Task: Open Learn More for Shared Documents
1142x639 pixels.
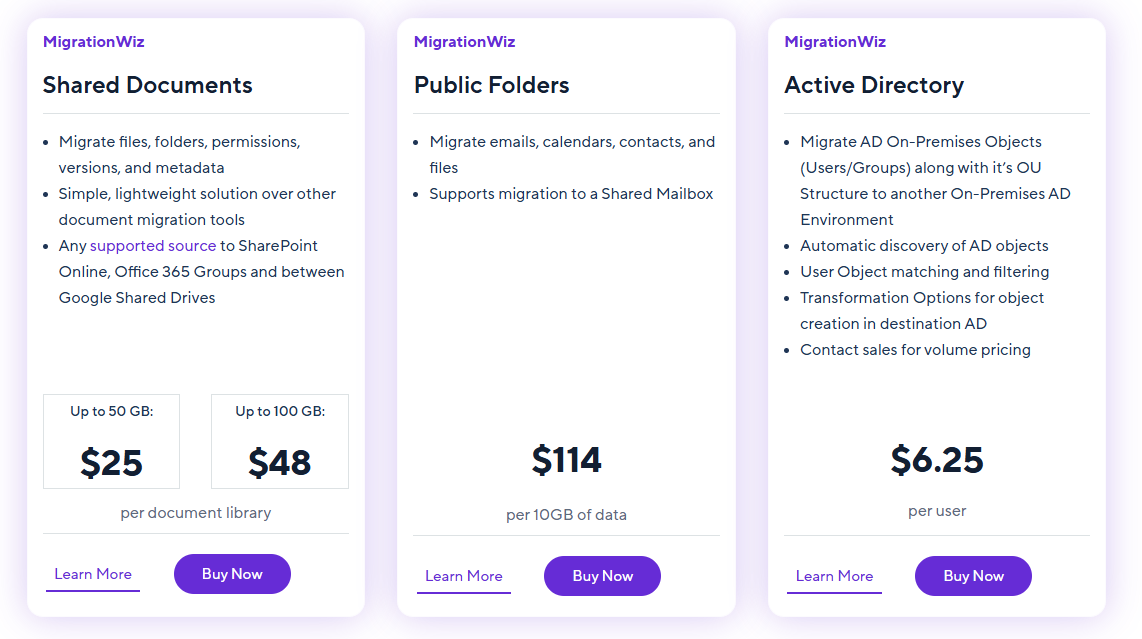Action: coord(93,574)
